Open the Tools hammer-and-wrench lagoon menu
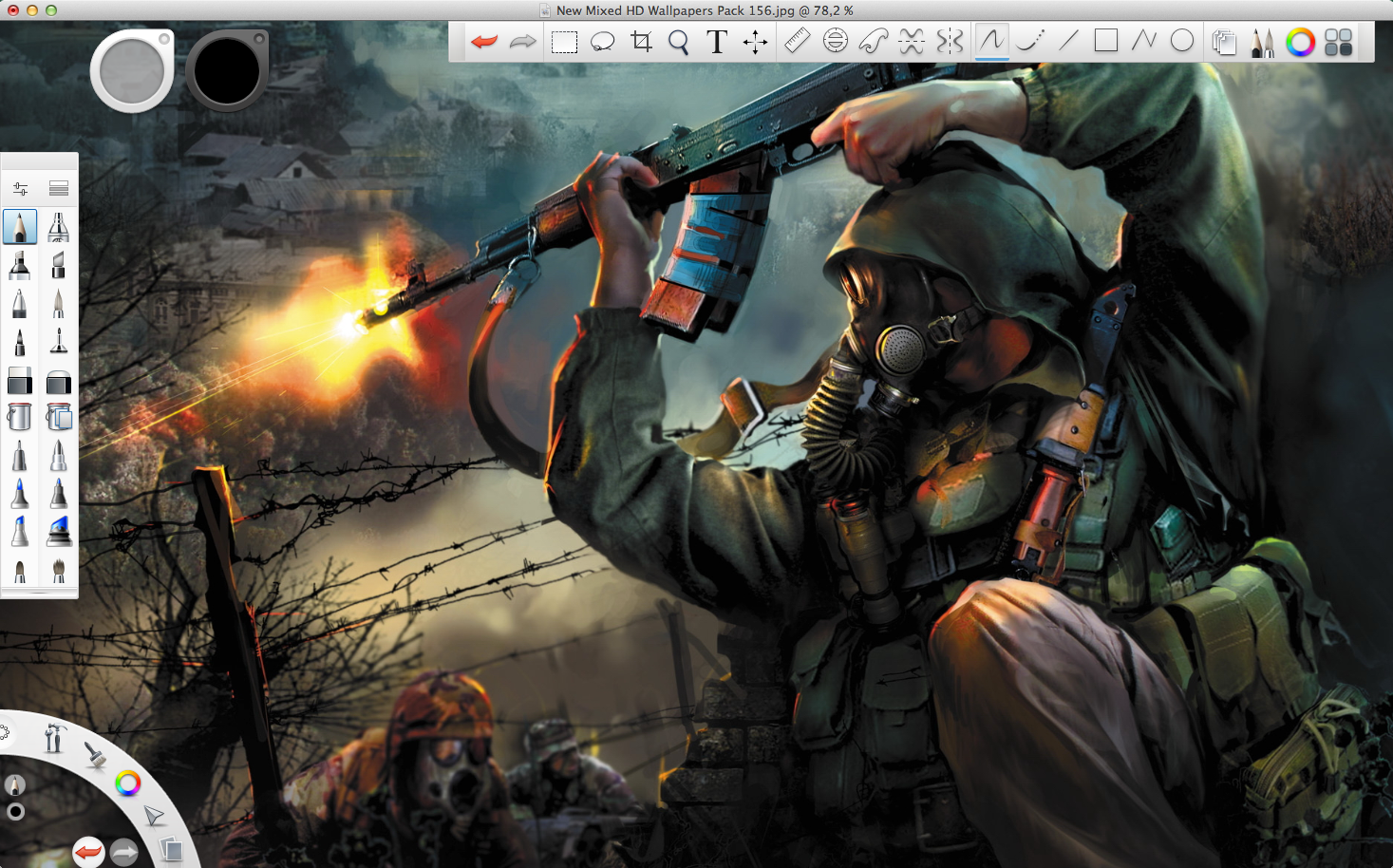1393x868 pixels. click(x=54, y=738)
